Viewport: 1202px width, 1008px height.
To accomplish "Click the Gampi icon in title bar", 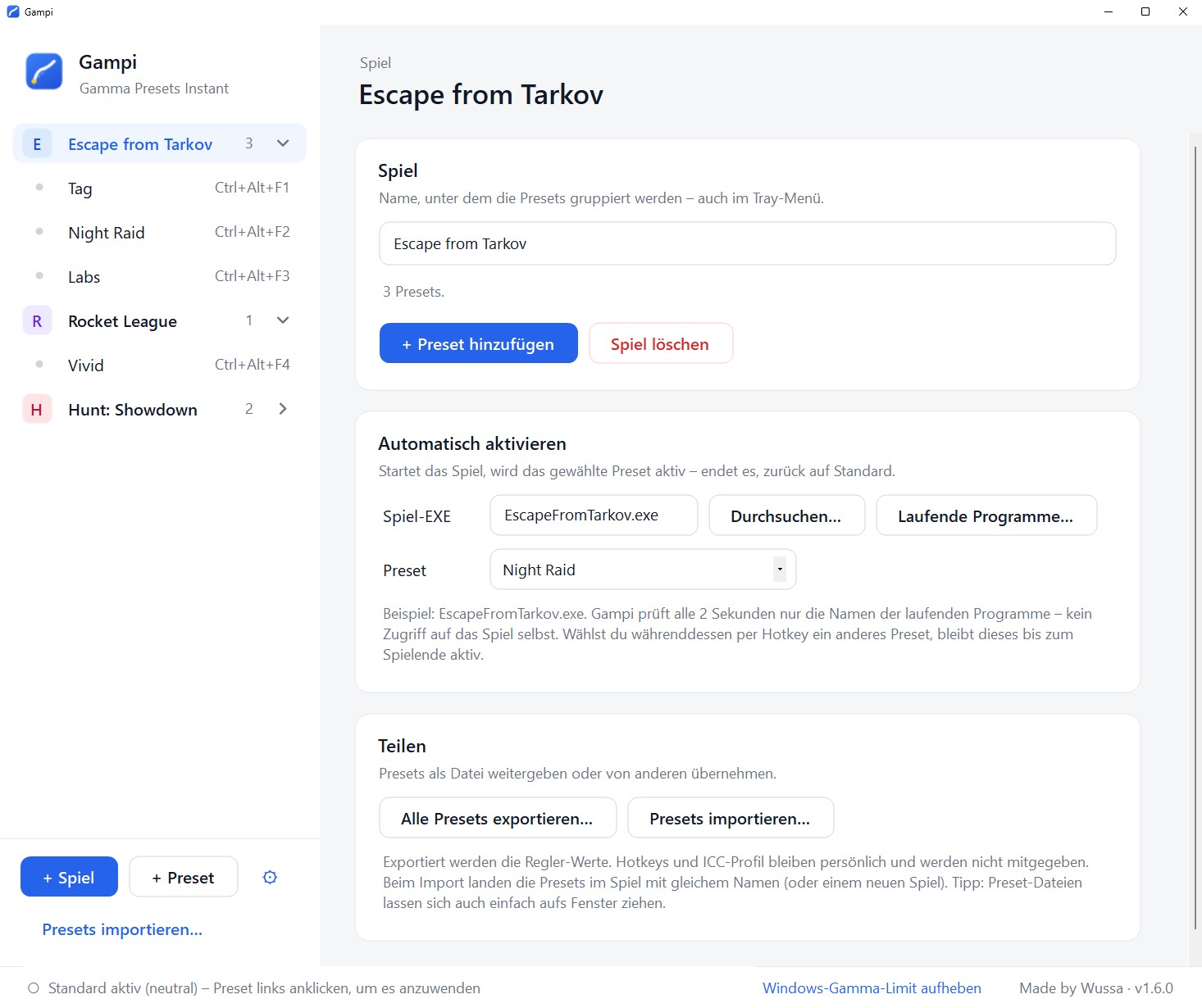I will pyautogui.click(x=13, y=11).
